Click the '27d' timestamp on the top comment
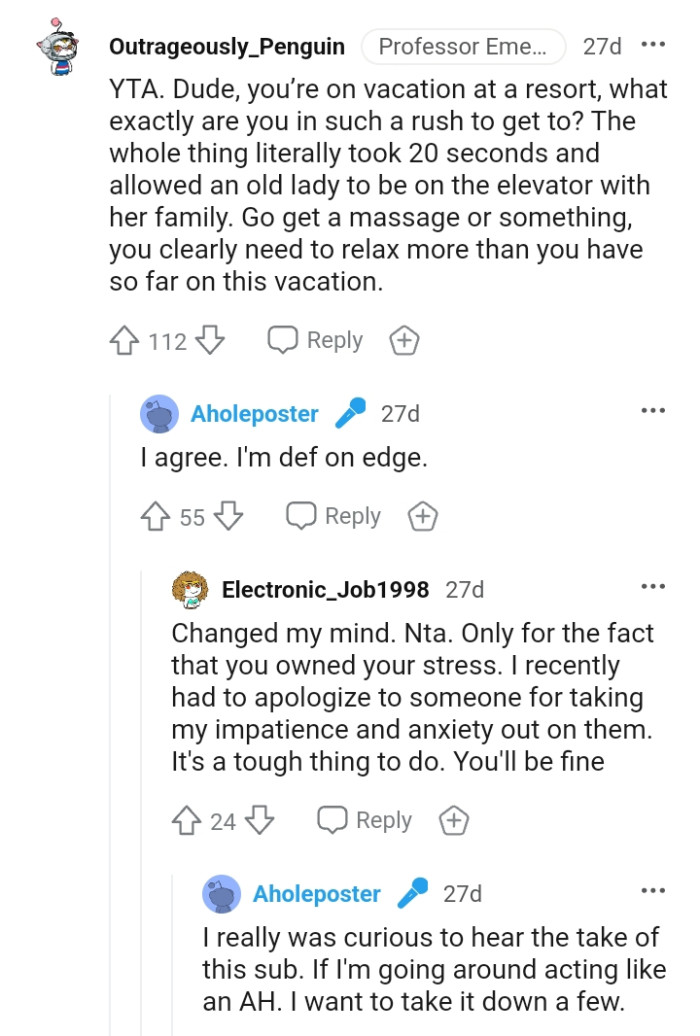Screen dimensions: 700x1036 click(x=601, y=46)
